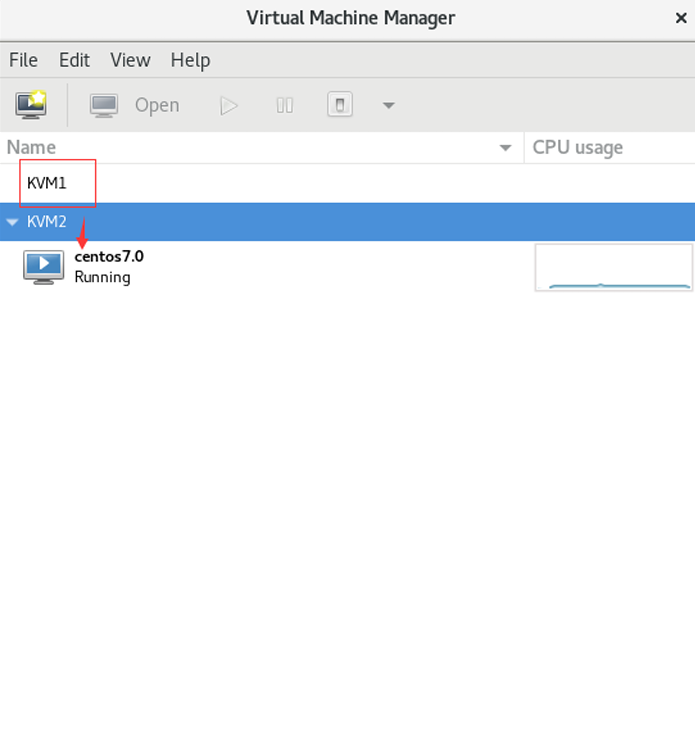The width and height of the screenshot is (695, 743).
Task: Open the Edit menu
Action: tap(74, 60)
